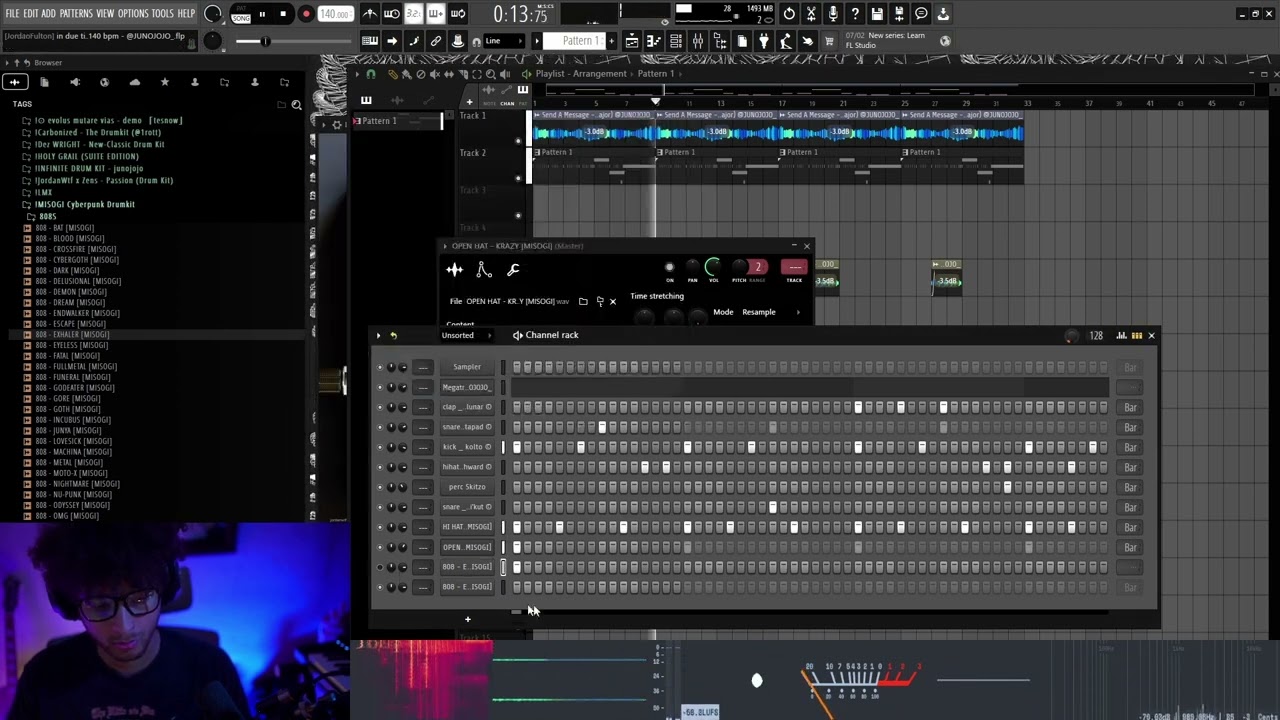Image resolution: width=1280 pixels, height=720 pixels.
Task: Open the OPTIONS menu
Action: tap(133, 13)
